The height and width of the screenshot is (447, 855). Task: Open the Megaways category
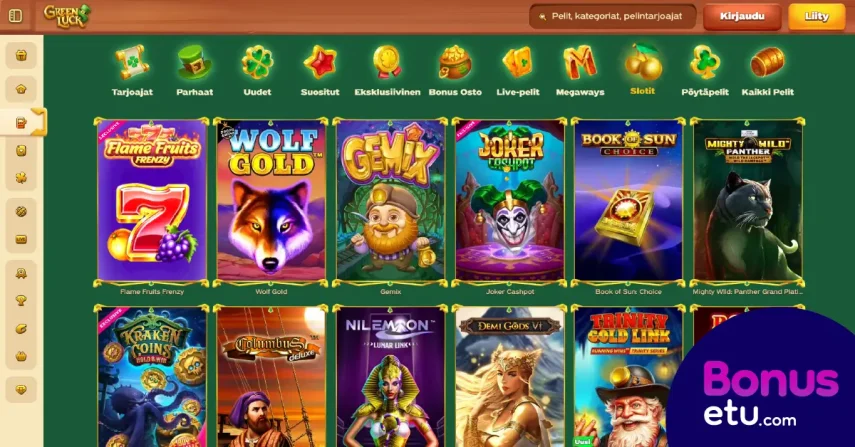(580, 71)
